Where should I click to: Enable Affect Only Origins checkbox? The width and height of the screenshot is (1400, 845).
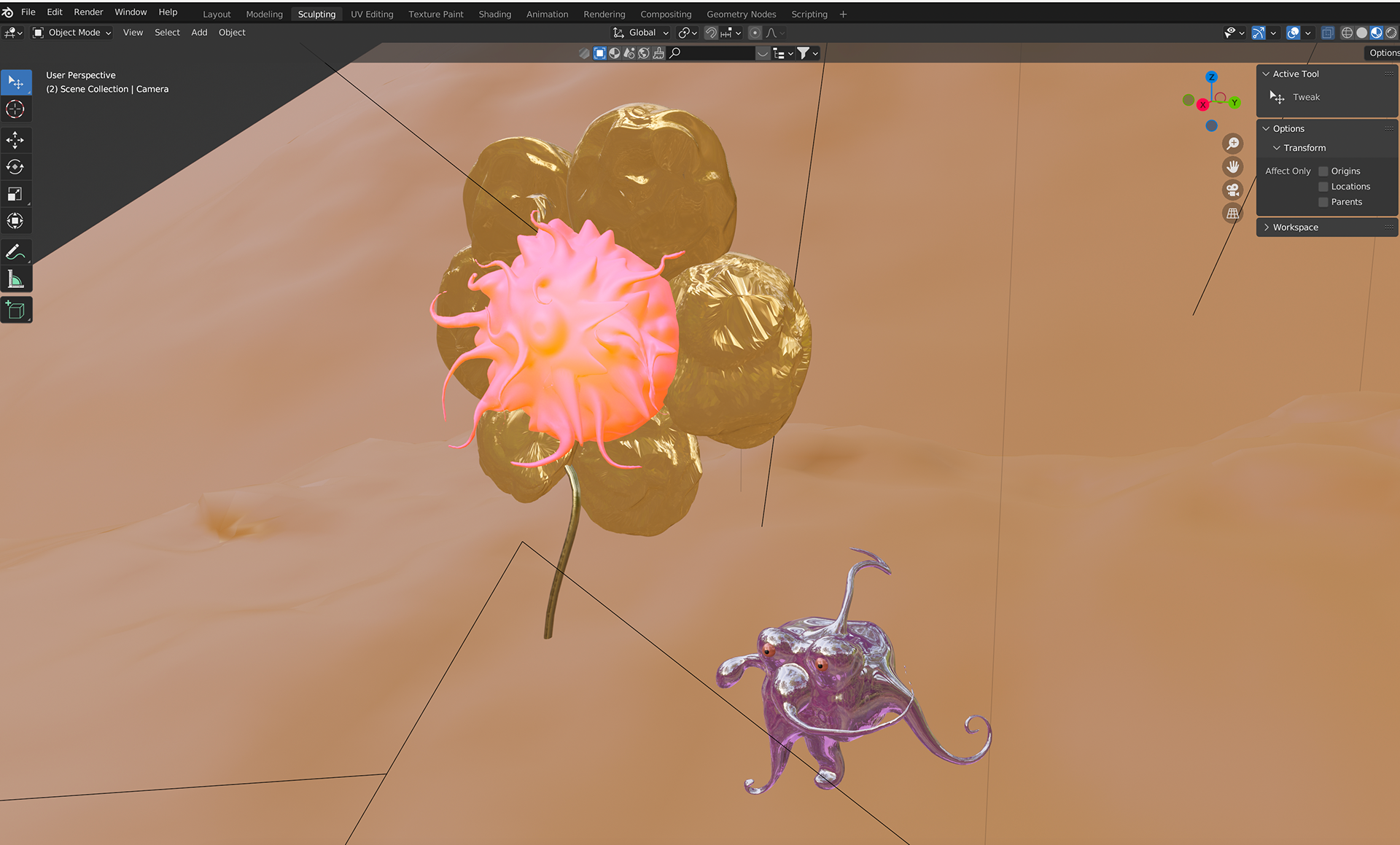(x=1323, y=171)
